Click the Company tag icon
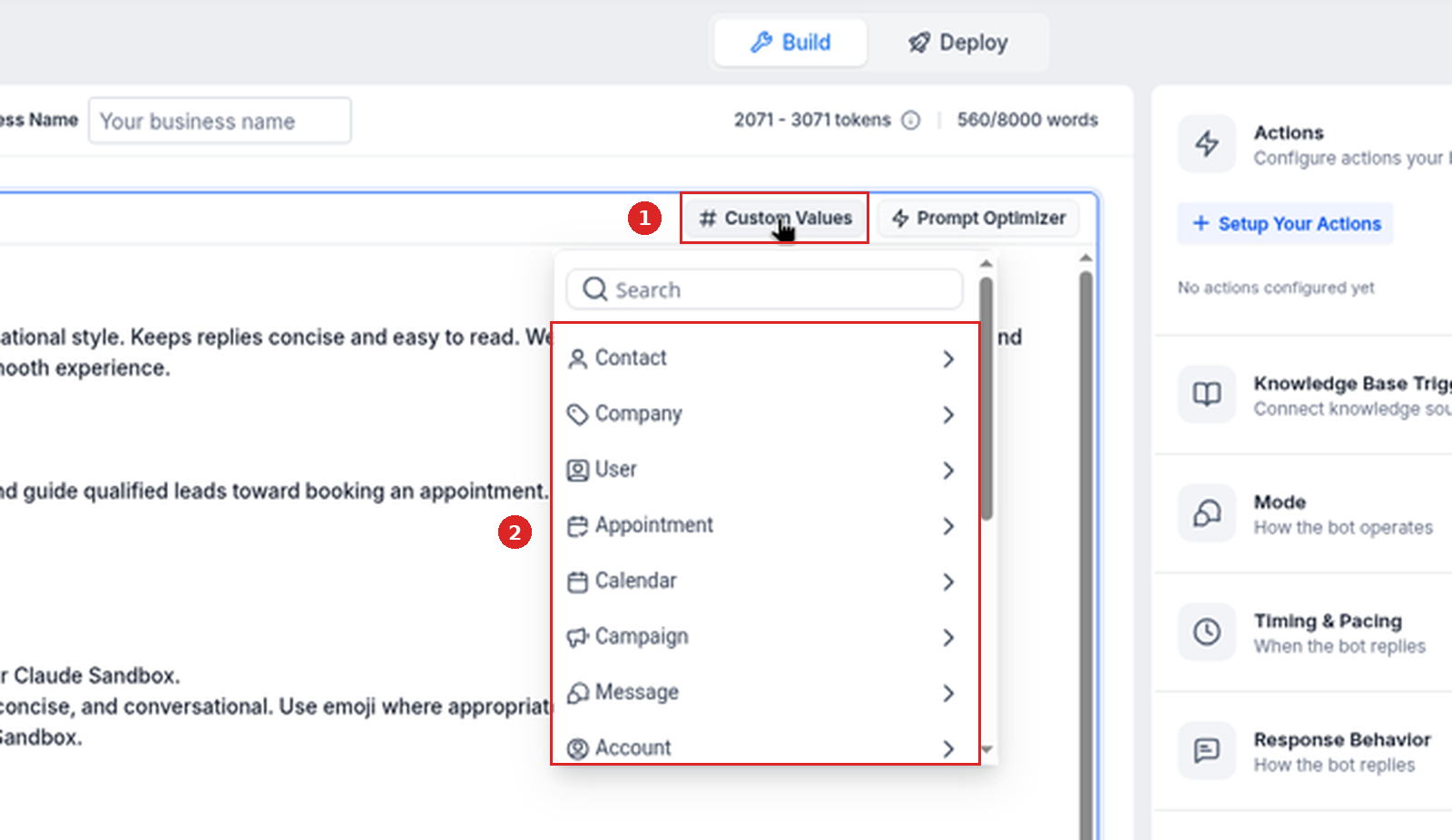Viewport: 1452px width, 840px height. click(577, 415)
